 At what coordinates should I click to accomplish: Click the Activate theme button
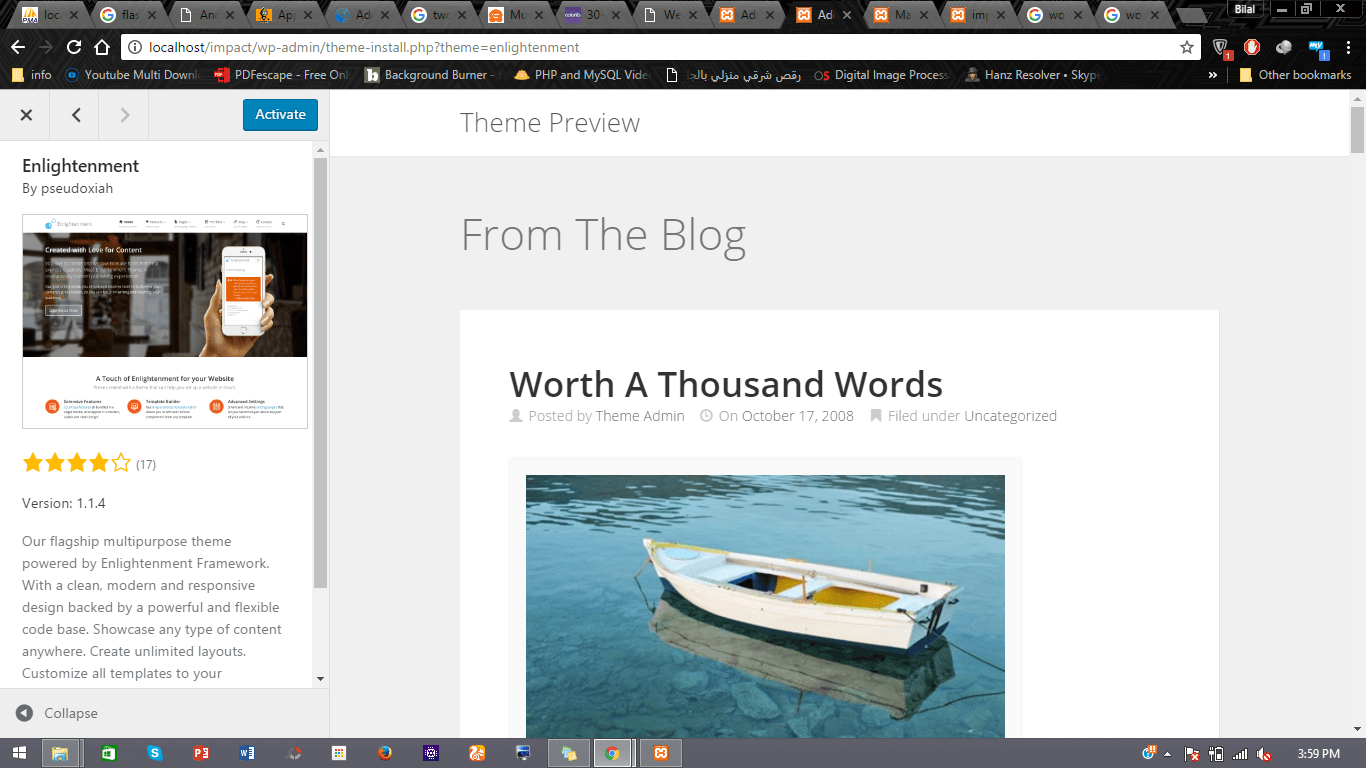(280, 115)
